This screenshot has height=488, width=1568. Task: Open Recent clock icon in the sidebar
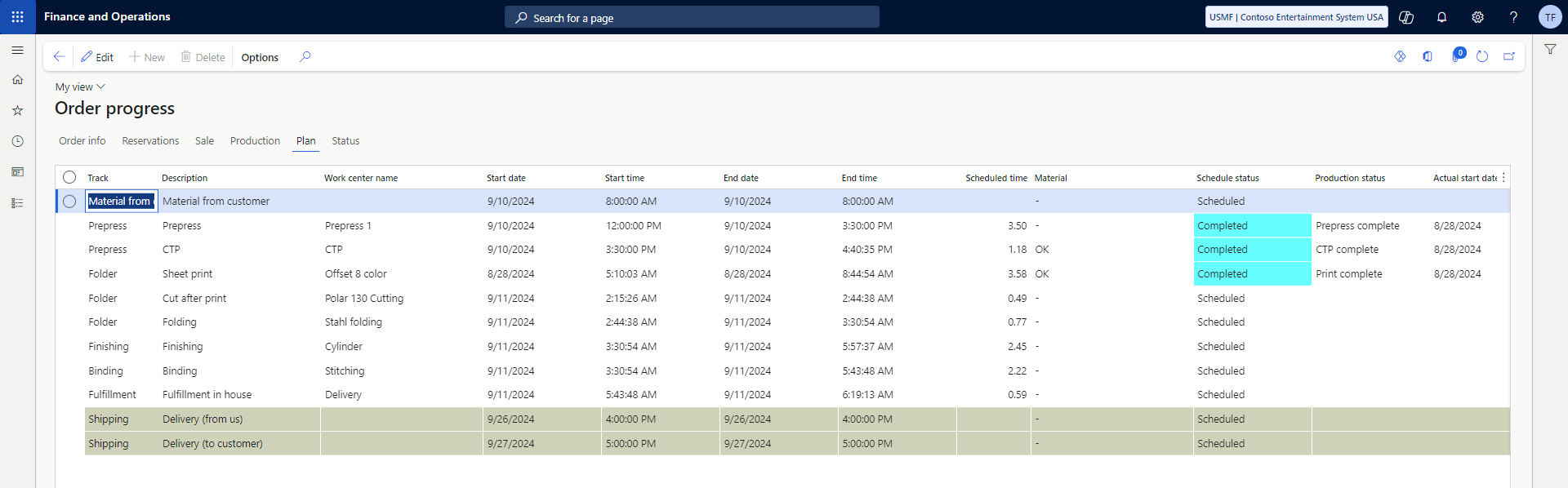17,141
